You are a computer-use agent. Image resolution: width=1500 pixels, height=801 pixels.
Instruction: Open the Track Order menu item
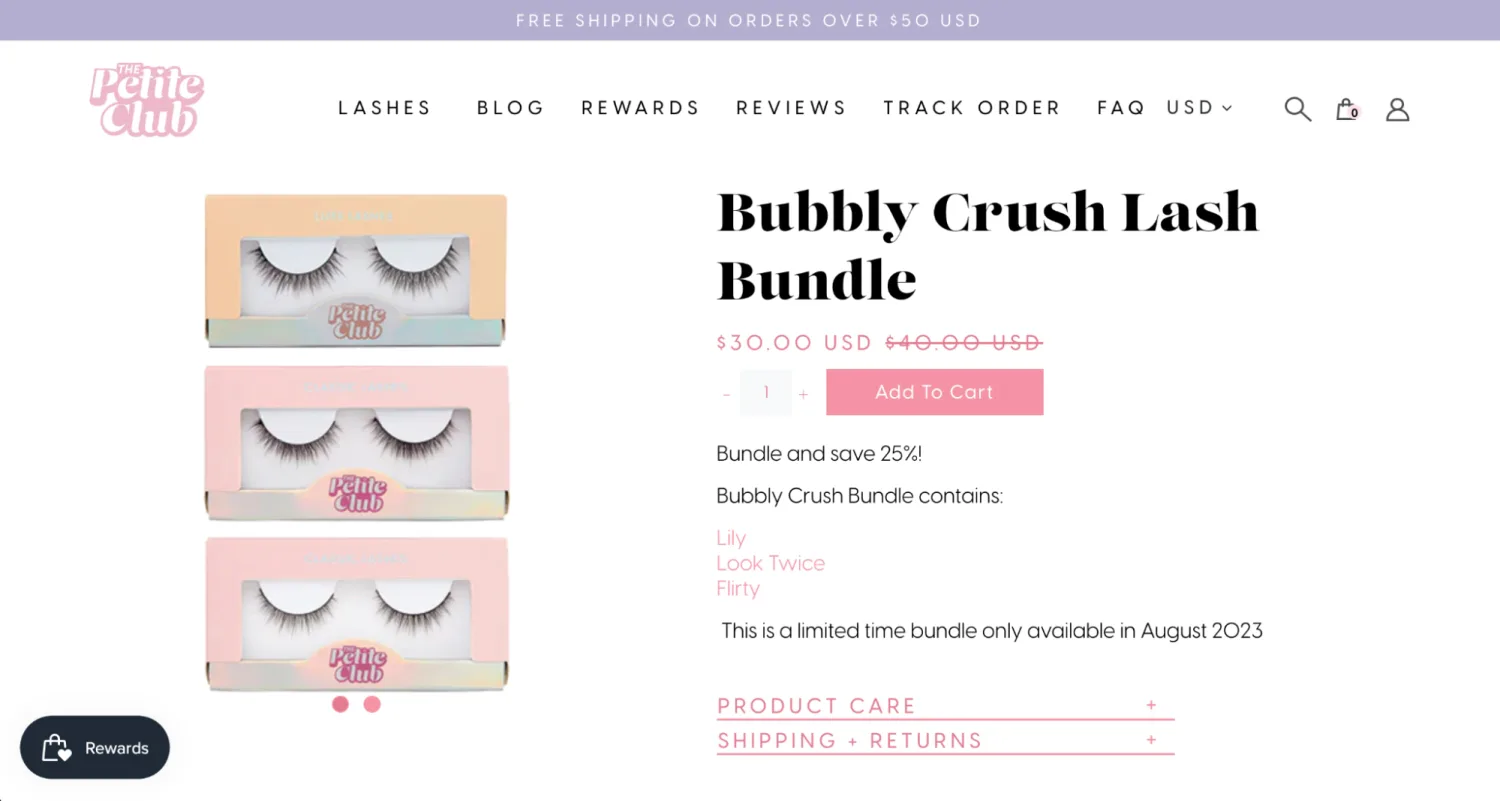[x=971, y=108]
